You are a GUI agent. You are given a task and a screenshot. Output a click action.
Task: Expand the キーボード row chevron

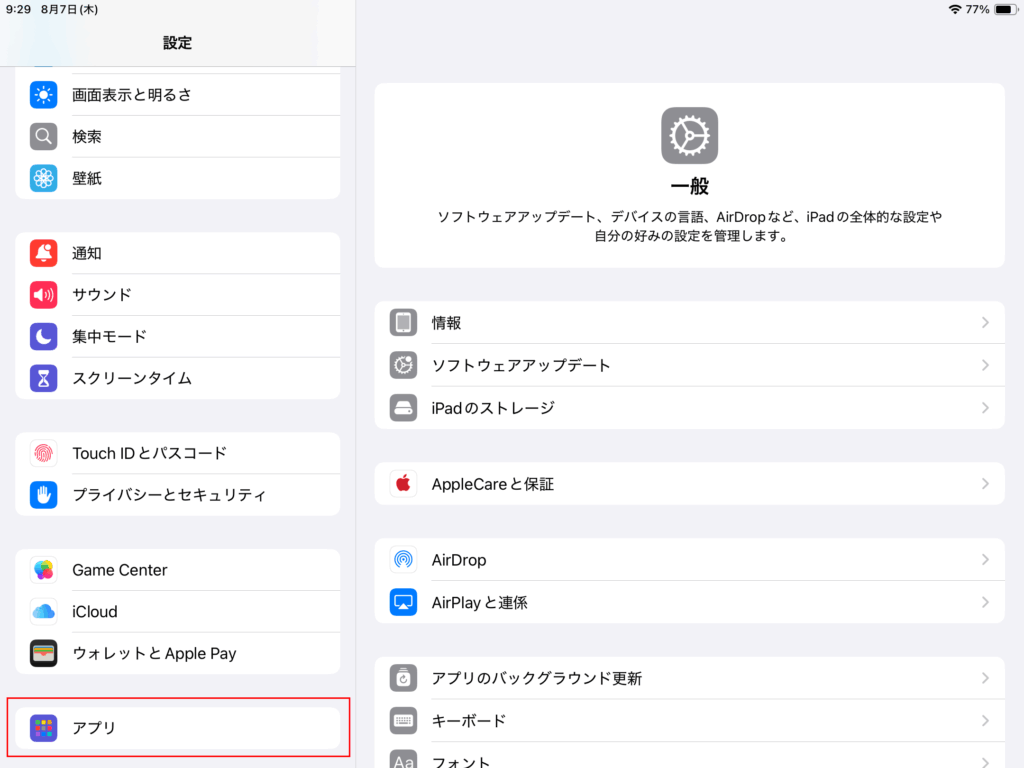[x=985, y=721]
